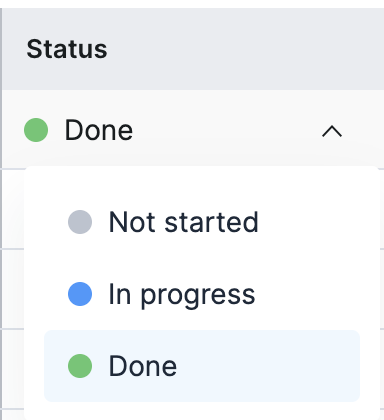Viewport: 384px width, 420px height.
Task: Select the Not started label text
Action: 184,222
